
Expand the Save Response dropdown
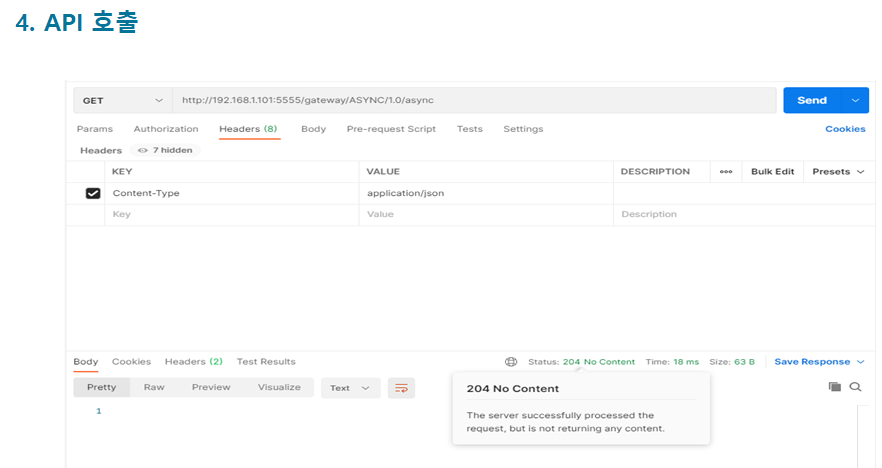pos(860,362)
